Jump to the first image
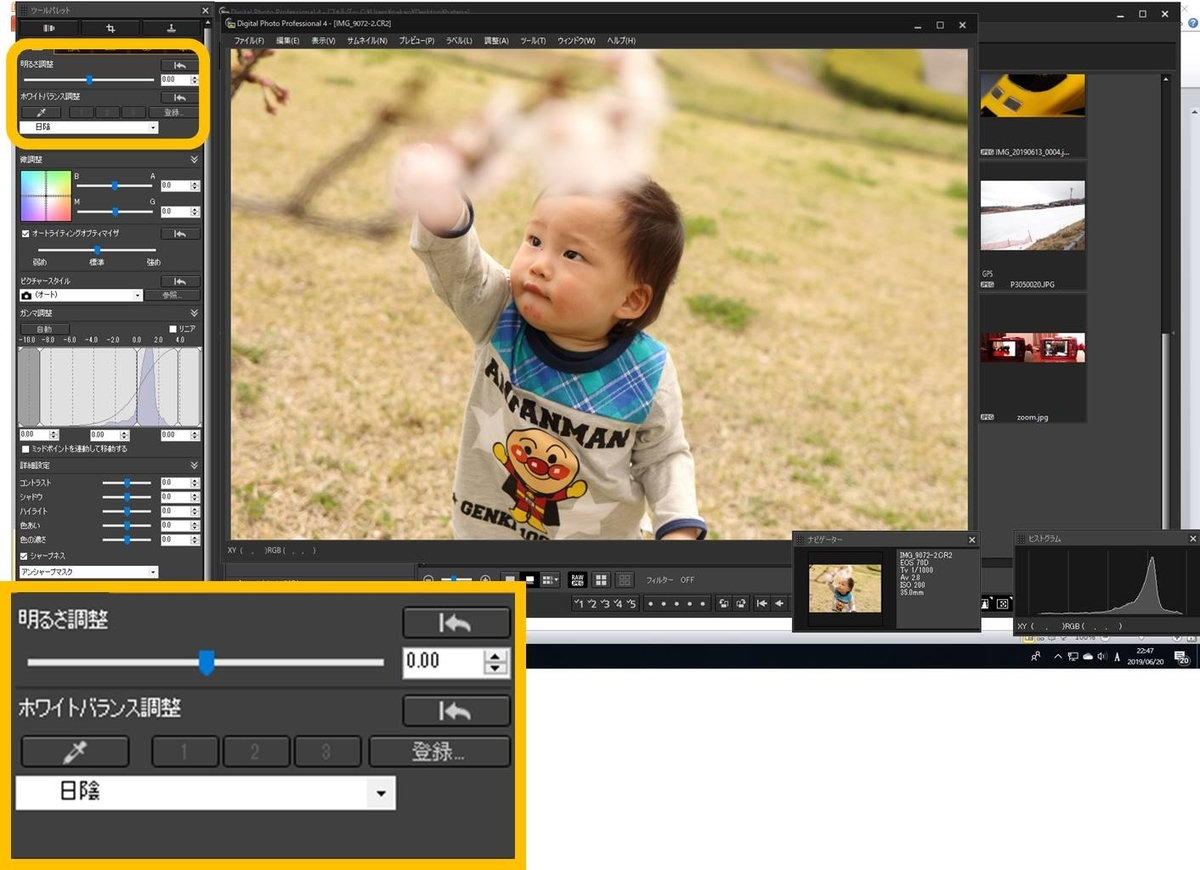 coord(762,603)
